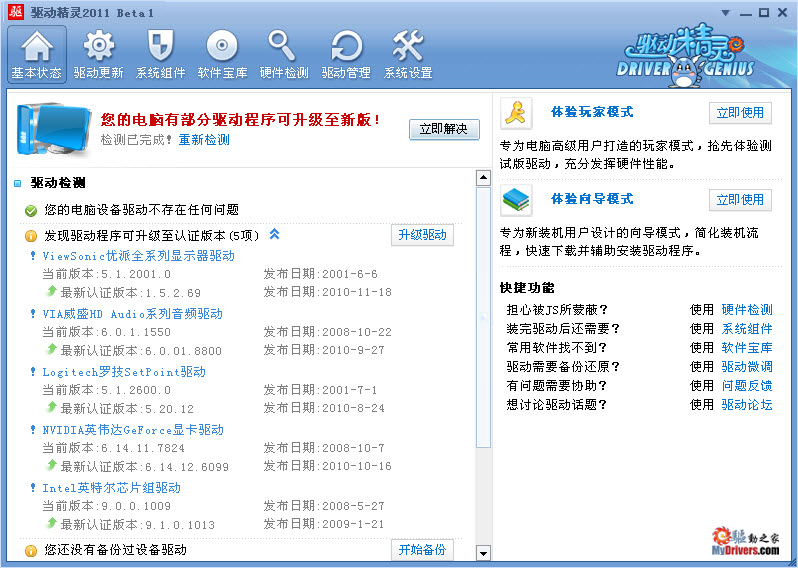Open 驱动管理 refresh icon
The image size is (798, 568).
point(346,54)
